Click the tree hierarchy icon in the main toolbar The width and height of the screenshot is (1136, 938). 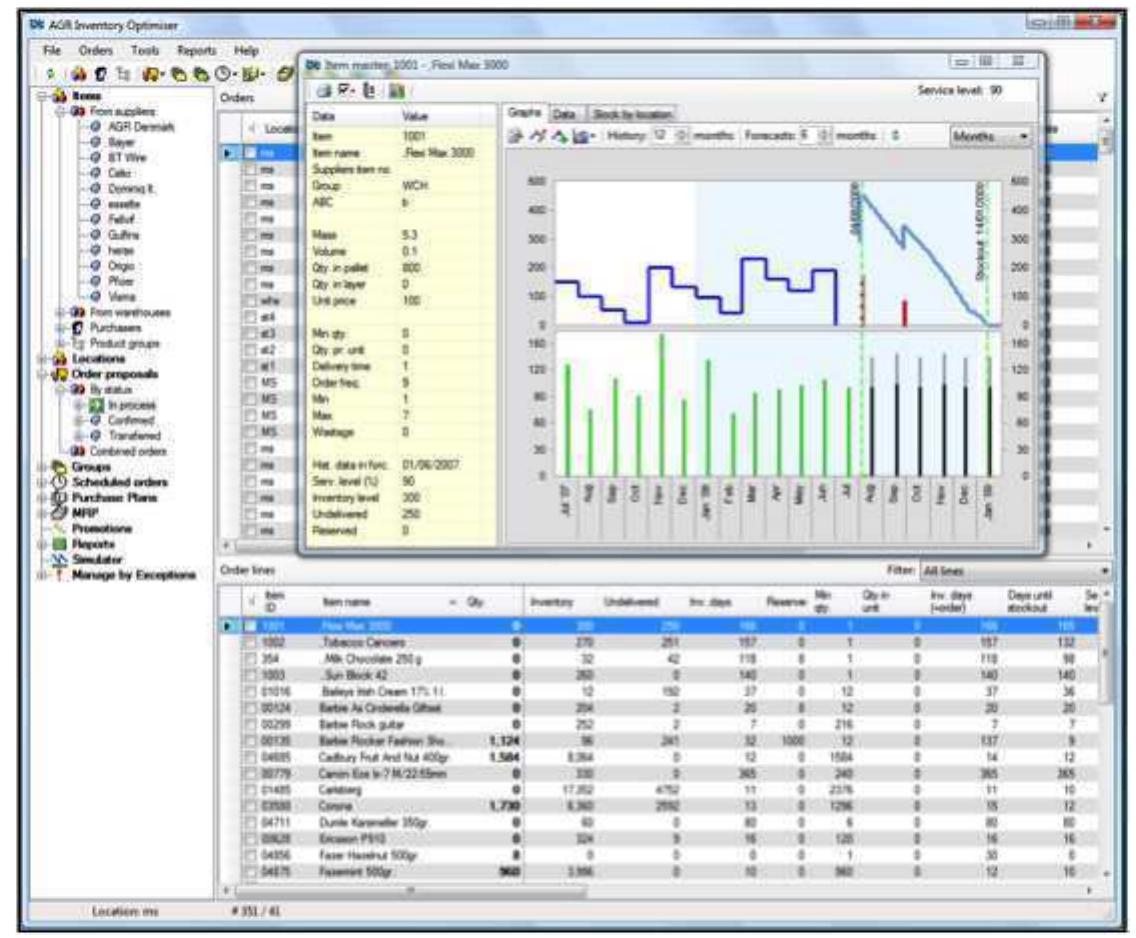tap(124, 73)
